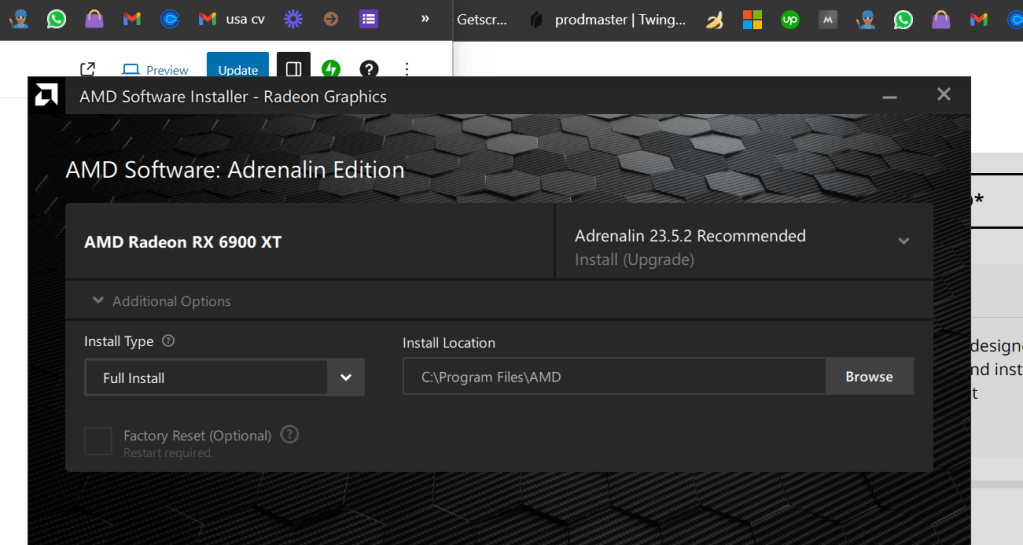The width and height of the screenshot is (1023, 545).
Task: Open the purple shopping bag bookmark on left
Action: tap(94, 19)
